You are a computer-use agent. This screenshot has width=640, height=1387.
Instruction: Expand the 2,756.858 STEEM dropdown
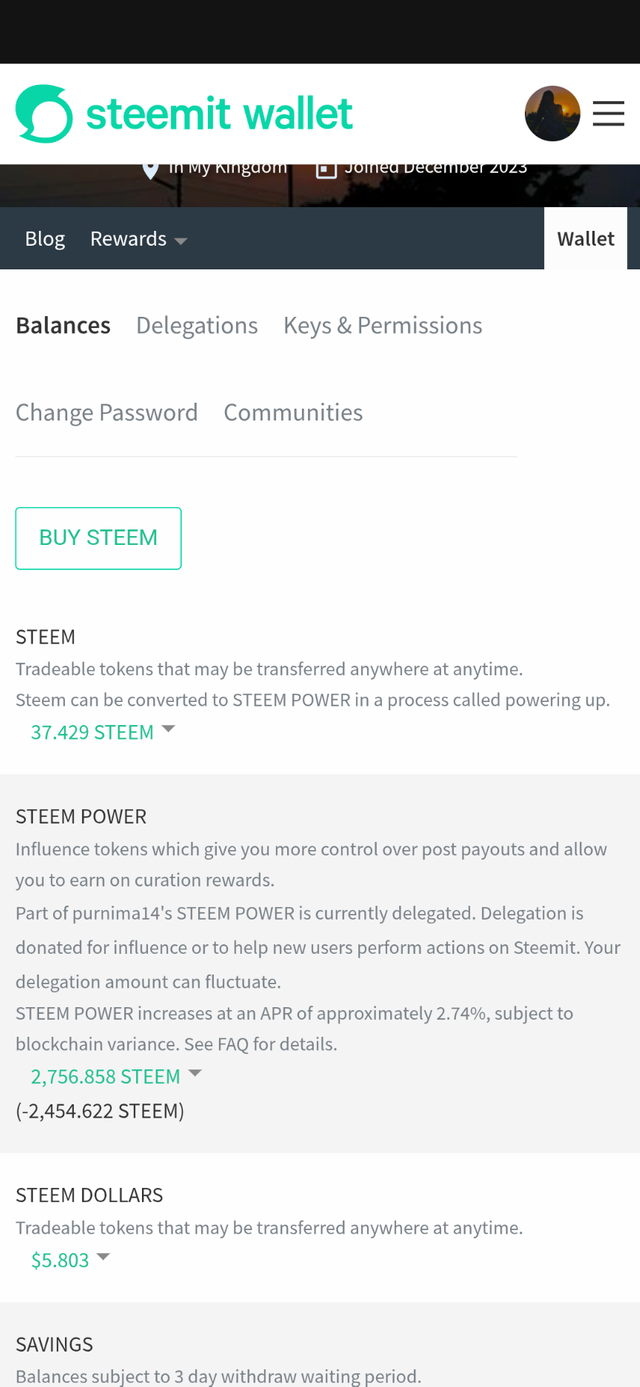tap(116, 1076)
